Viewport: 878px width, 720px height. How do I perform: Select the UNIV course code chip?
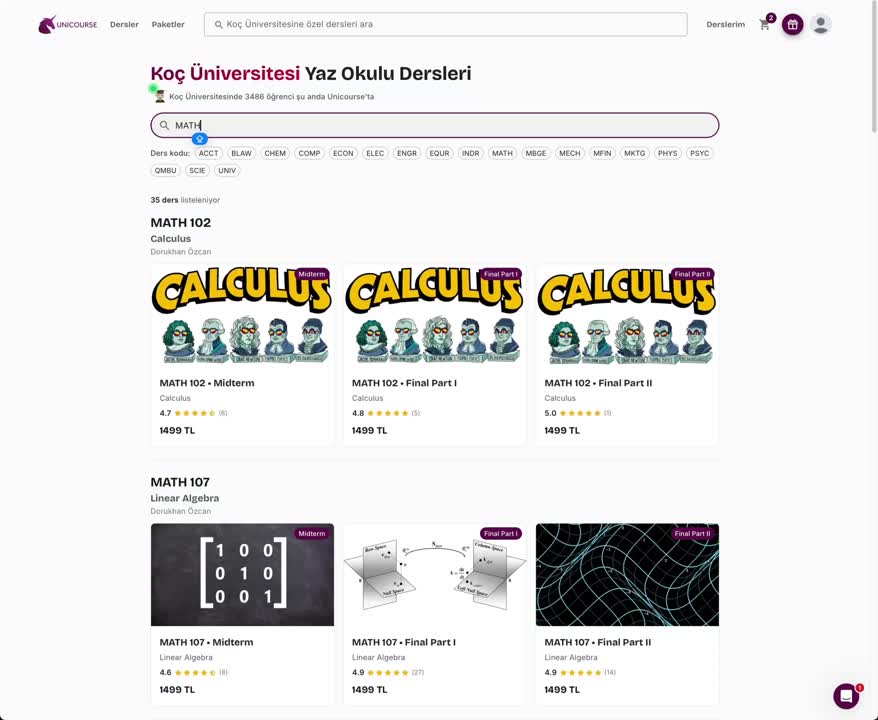pyautogui.click(x=227, y=170)
